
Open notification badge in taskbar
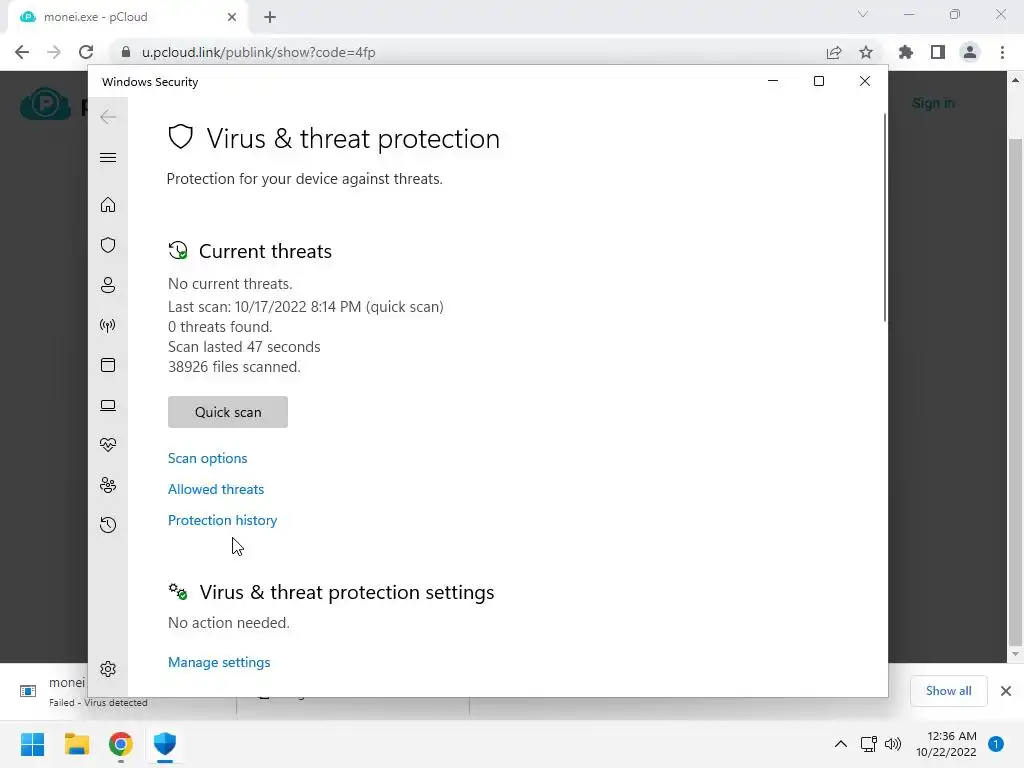click(x=996, y=744)
